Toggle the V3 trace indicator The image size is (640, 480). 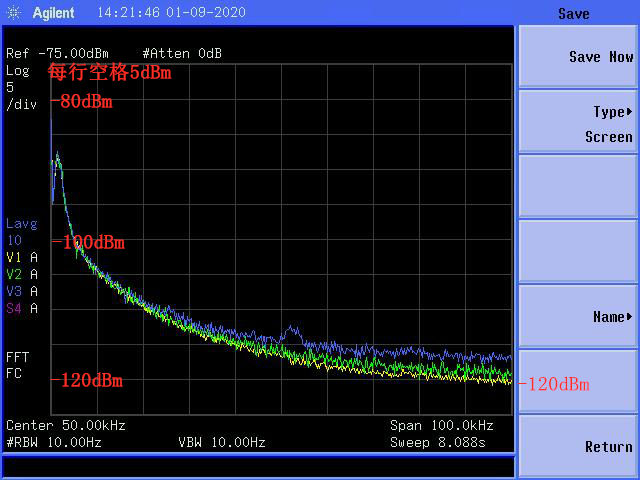[21, 291]
